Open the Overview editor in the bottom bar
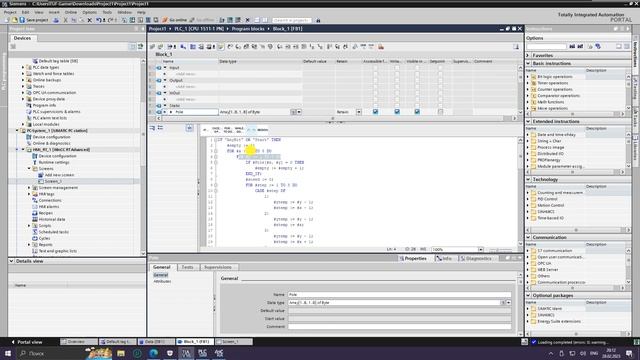 click(79, 342)
